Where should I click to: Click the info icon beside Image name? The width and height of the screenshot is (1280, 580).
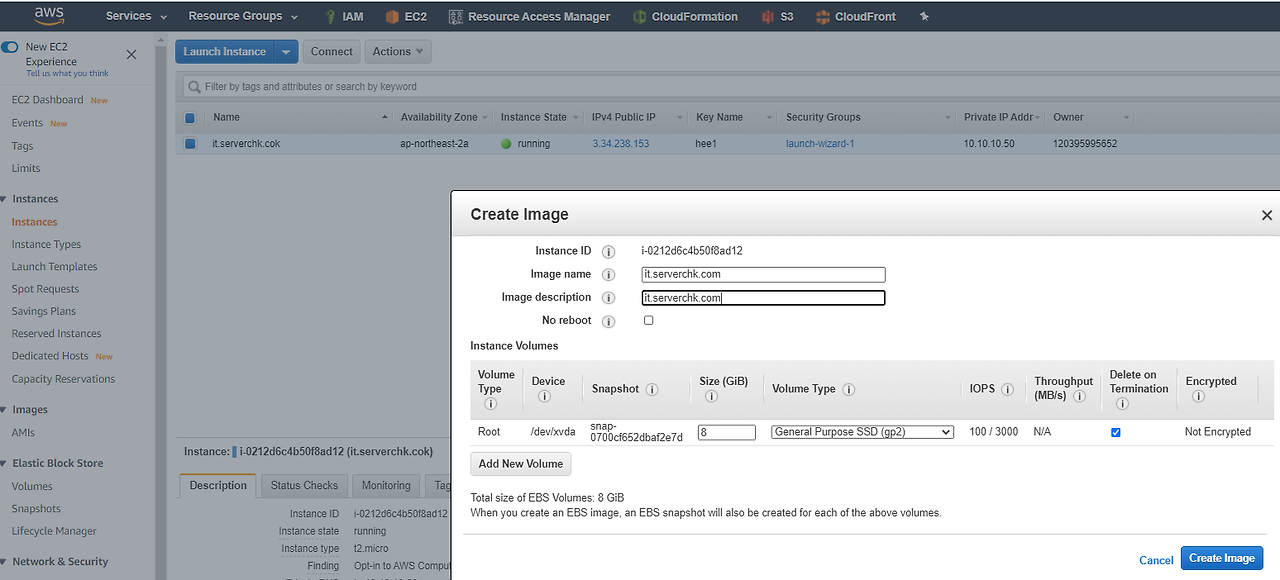pos(608,275)
